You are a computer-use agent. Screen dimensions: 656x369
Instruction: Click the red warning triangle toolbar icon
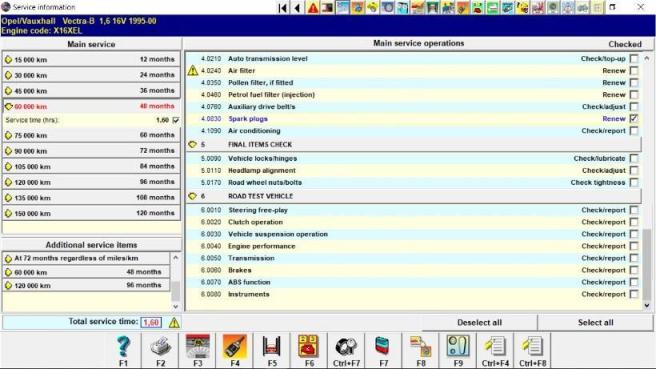tap(313, 8)
